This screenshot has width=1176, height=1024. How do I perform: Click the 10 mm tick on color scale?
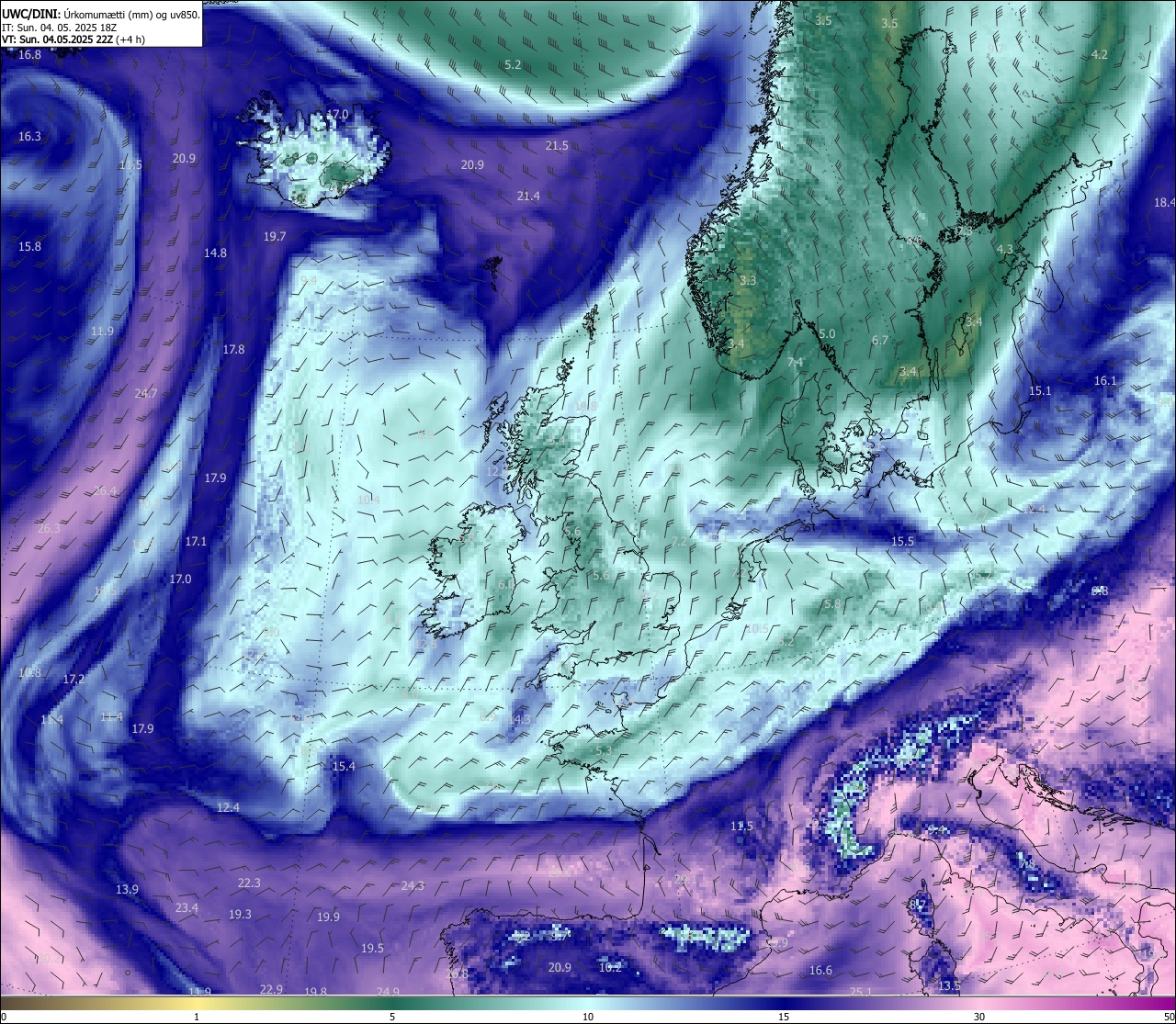coord(588,1017)
